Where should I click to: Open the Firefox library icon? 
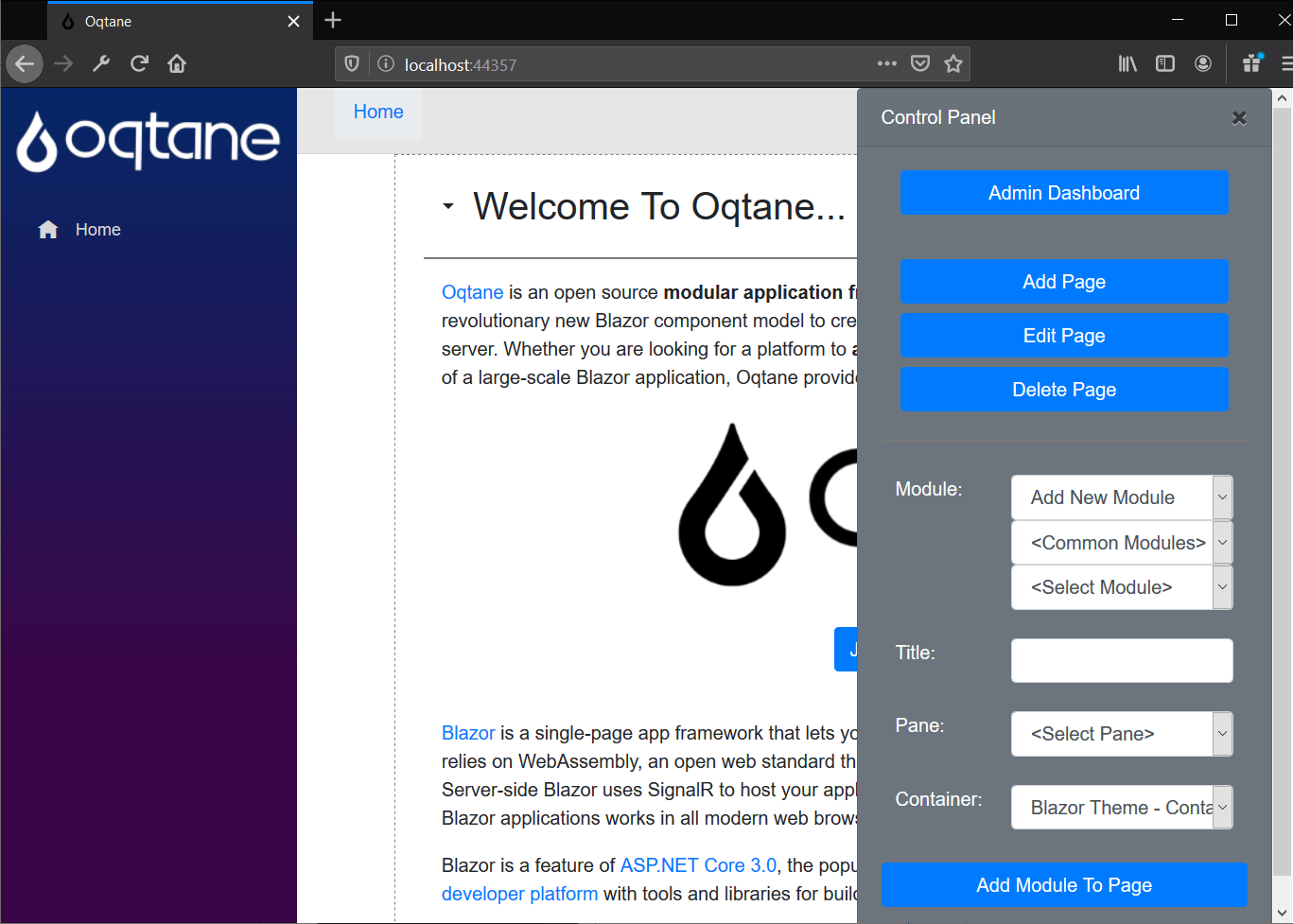coord(1127,64)
